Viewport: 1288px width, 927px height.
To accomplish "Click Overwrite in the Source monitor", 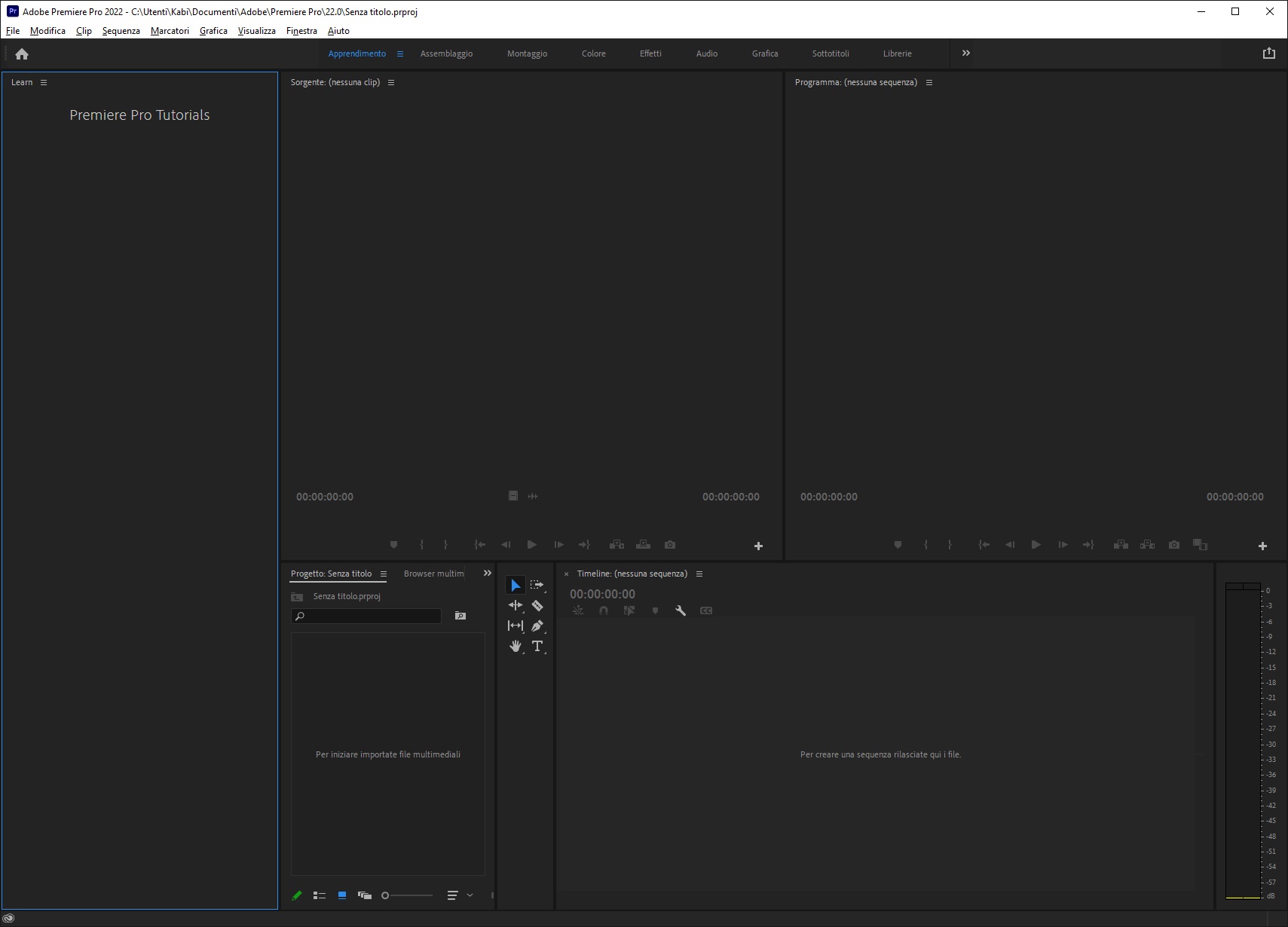I will coord(643,545).
